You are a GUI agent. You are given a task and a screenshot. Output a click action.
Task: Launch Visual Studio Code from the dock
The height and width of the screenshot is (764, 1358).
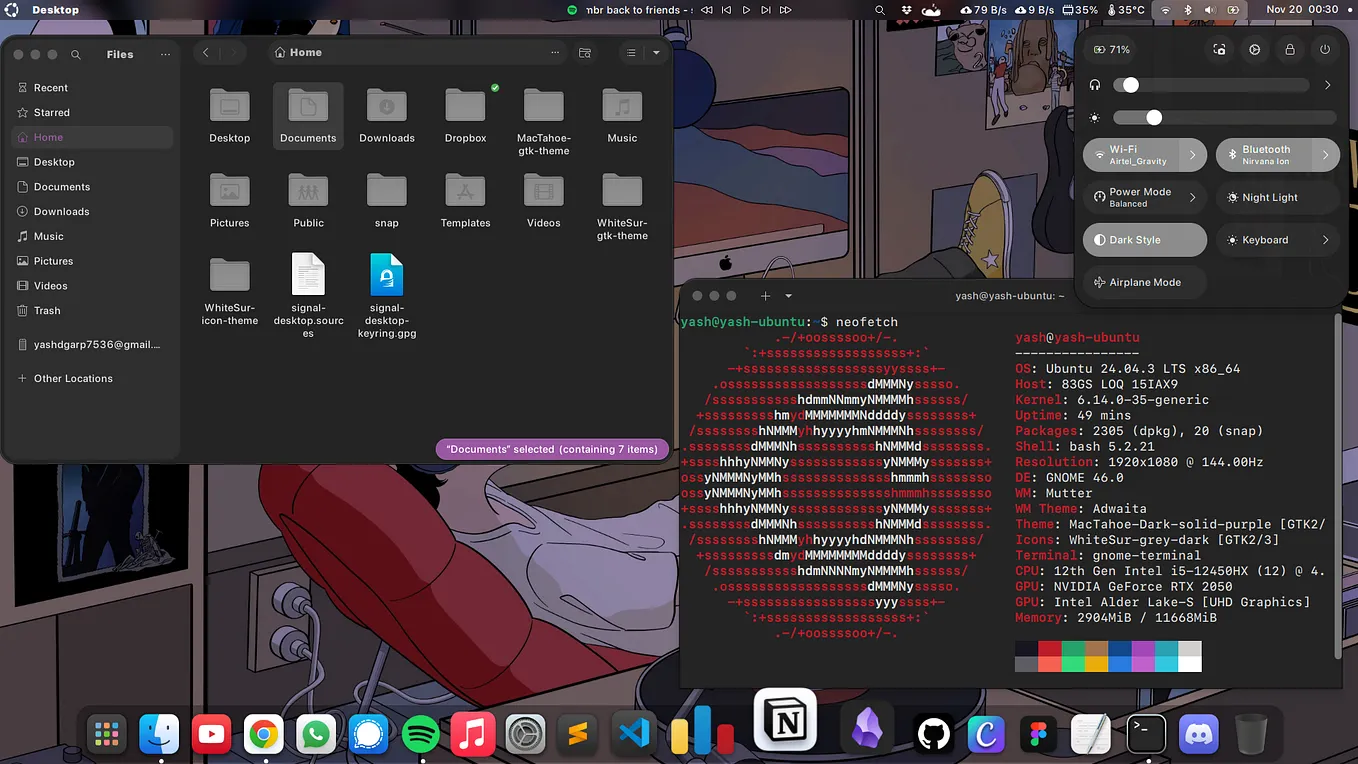(x=632, y=733)
